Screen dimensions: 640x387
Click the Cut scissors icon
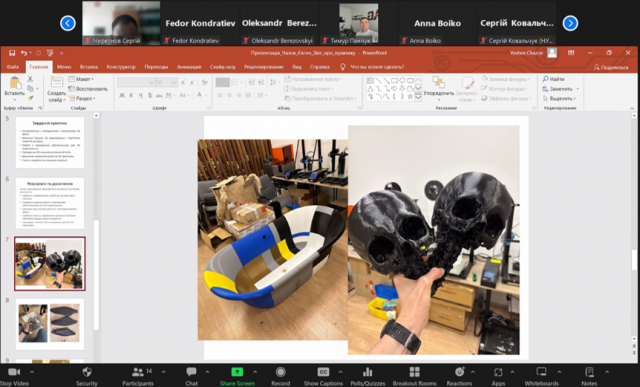[30, 79]
